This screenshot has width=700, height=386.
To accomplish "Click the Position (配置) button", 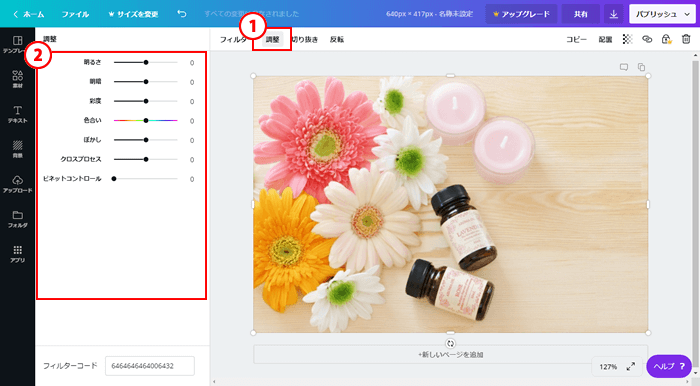I will pyautogui.click(x=605, y=39).
